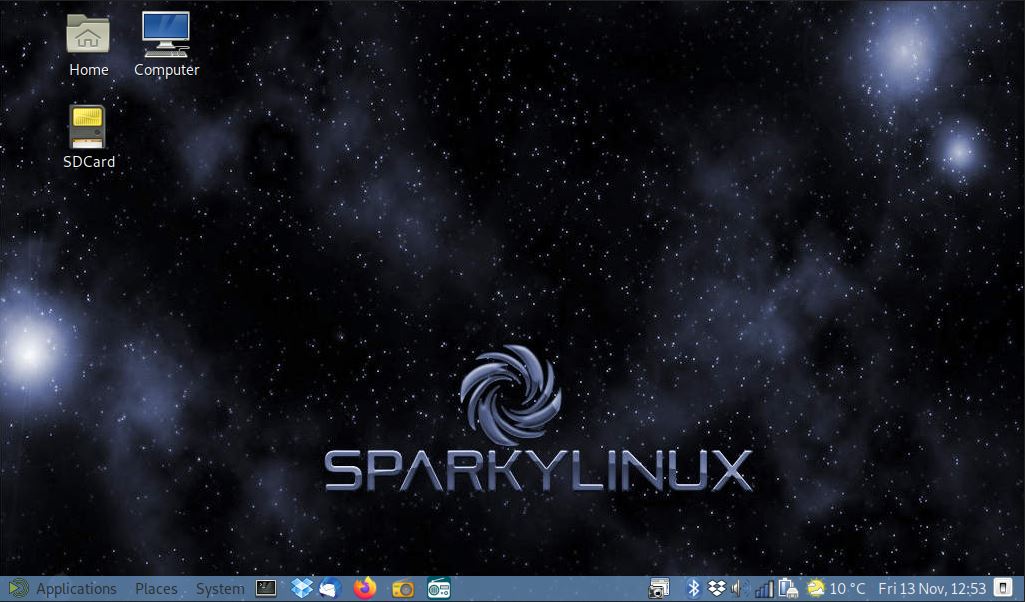Open the Places menu
The height and width of the screenshot is (602, 1025).
pyautogui.click(x=156, y=589)
